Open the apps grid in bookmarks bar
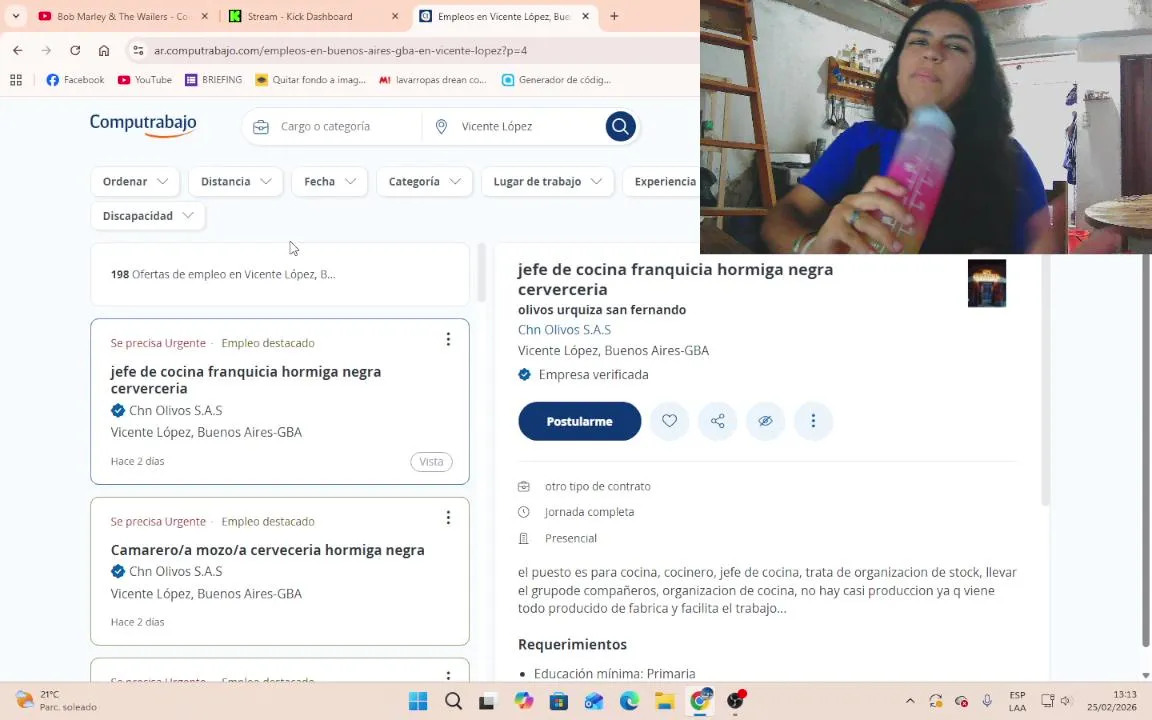Image resolution: width=1152 pixels, height=720 pixels. click(15, 80)
